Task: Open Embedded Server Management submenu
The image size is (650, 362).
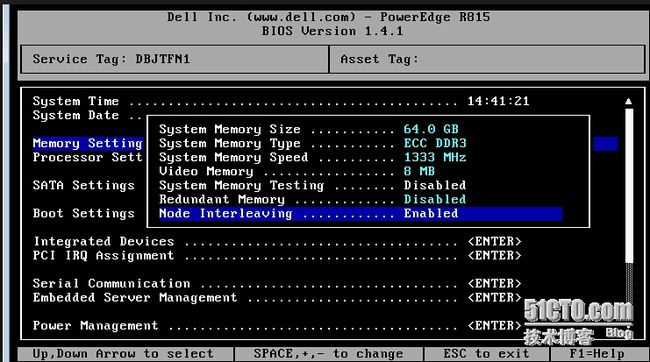Action: (x=135, y=298)
